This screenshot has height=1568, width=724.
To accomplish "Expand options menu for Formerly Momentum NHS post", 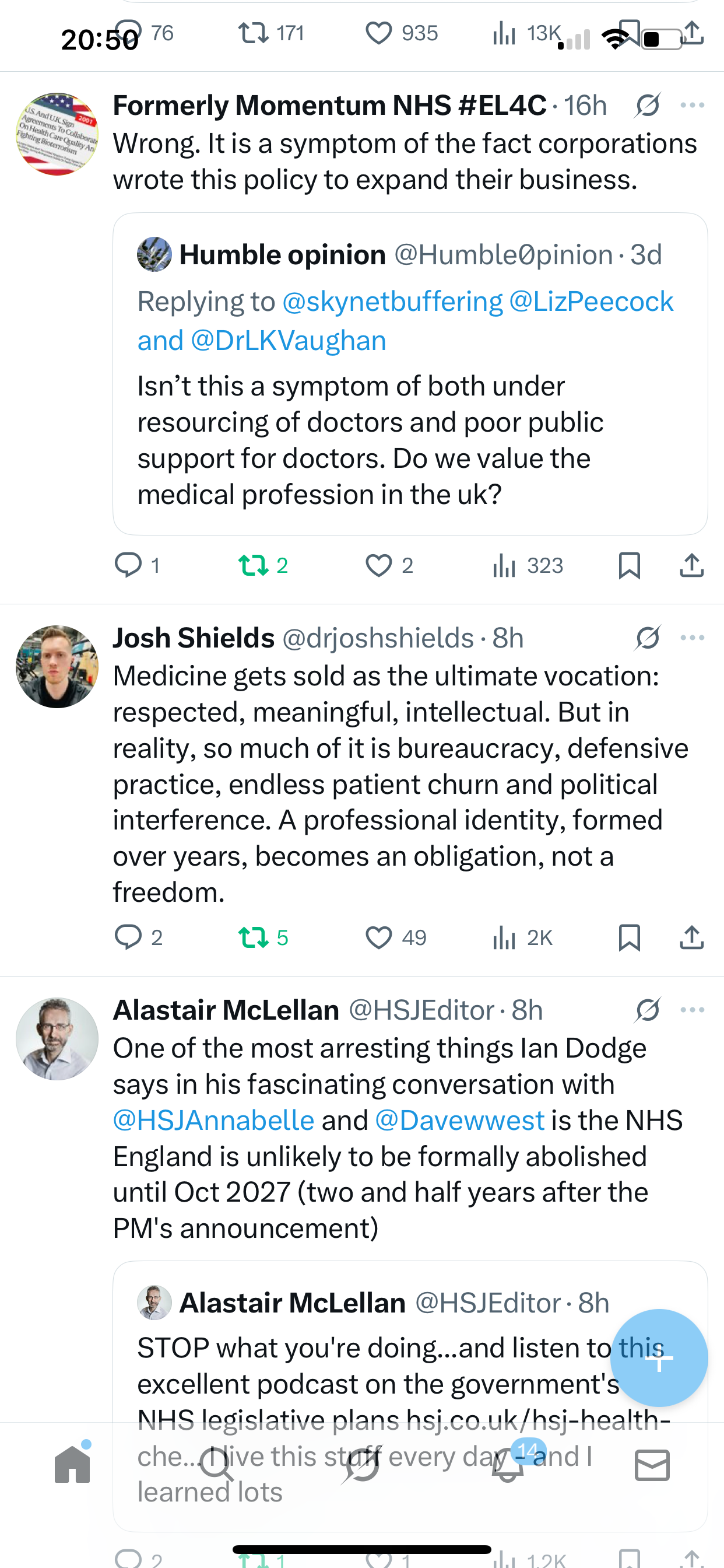I will pos(693,106).
